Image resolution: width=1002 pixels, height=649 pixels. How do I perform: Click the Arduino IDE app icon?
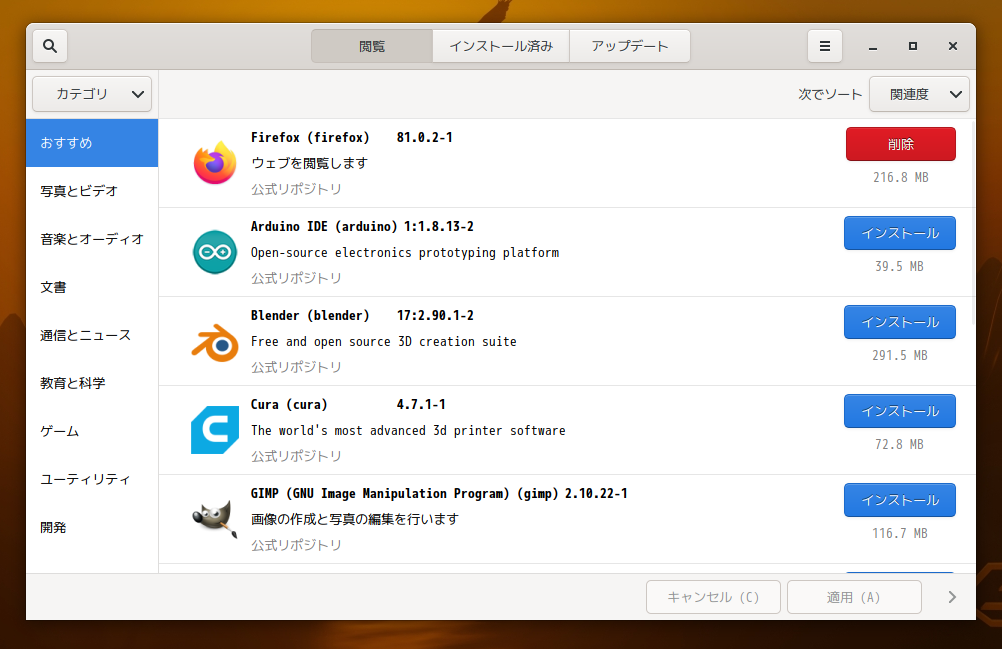click(x=215, y=252)
